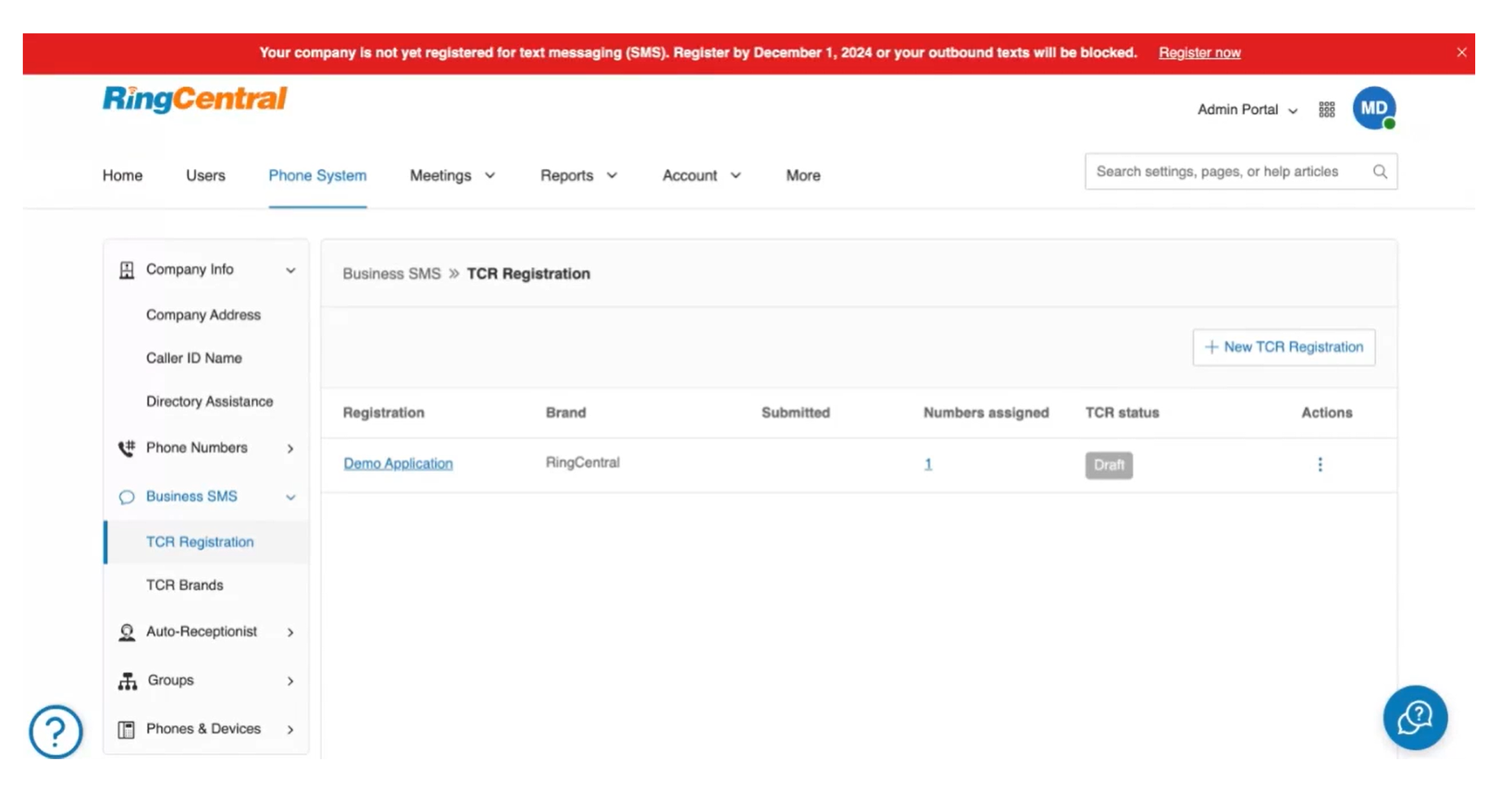
Task: Open the chat support bubble
Action: [1415, 717]
